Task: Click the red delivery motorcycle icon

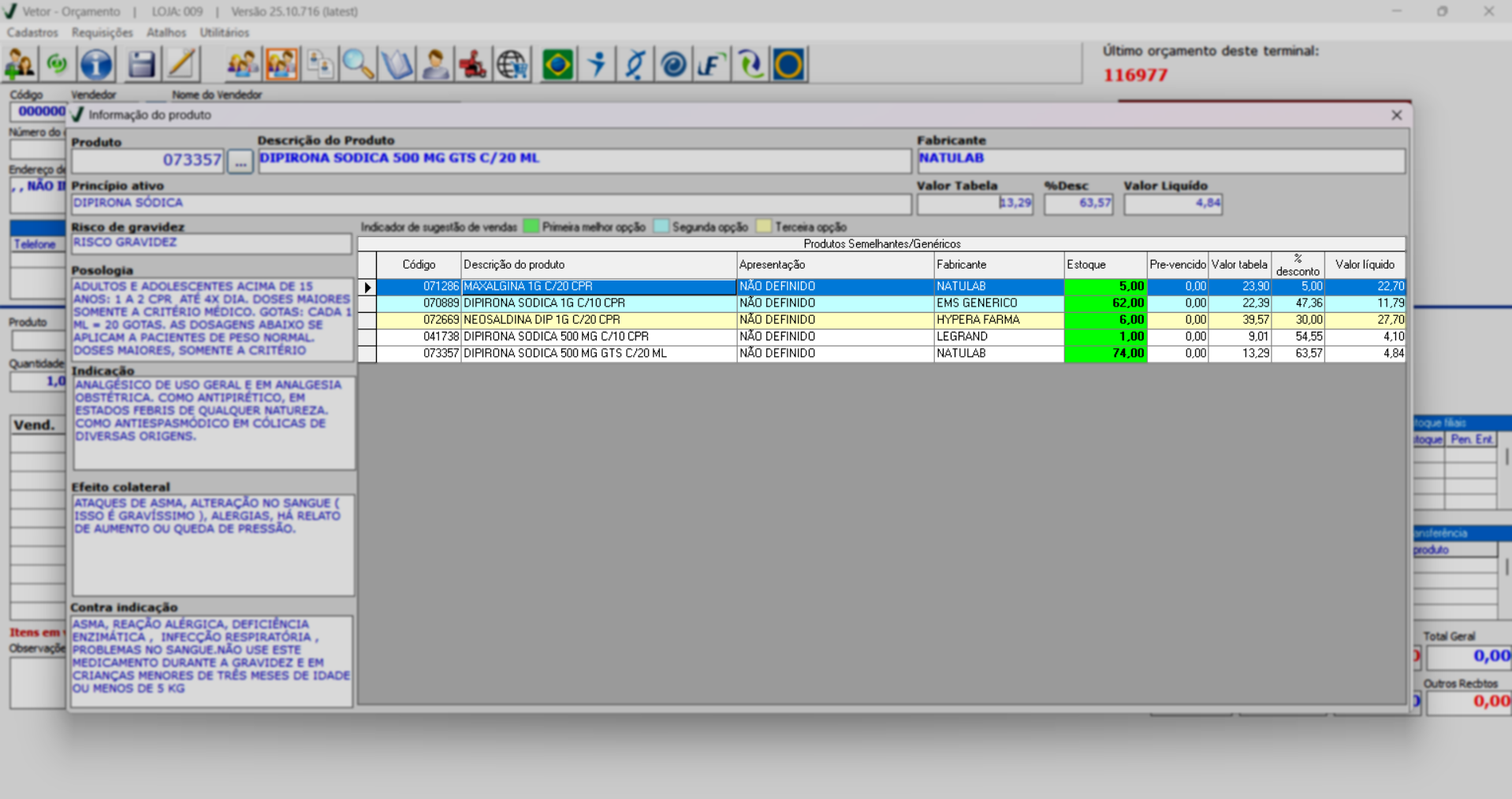Action: tap(473, 65)
